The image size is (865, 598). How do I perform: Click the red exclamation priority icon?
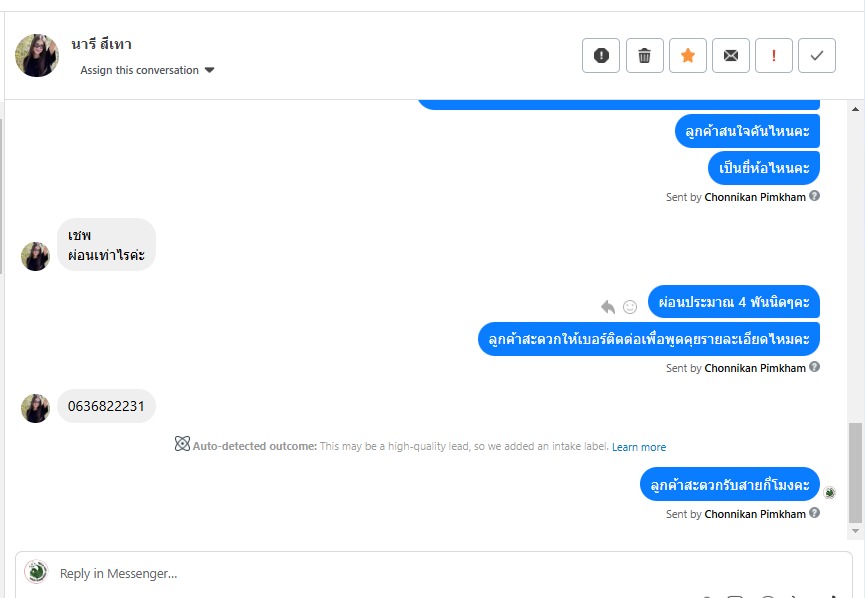774,56
